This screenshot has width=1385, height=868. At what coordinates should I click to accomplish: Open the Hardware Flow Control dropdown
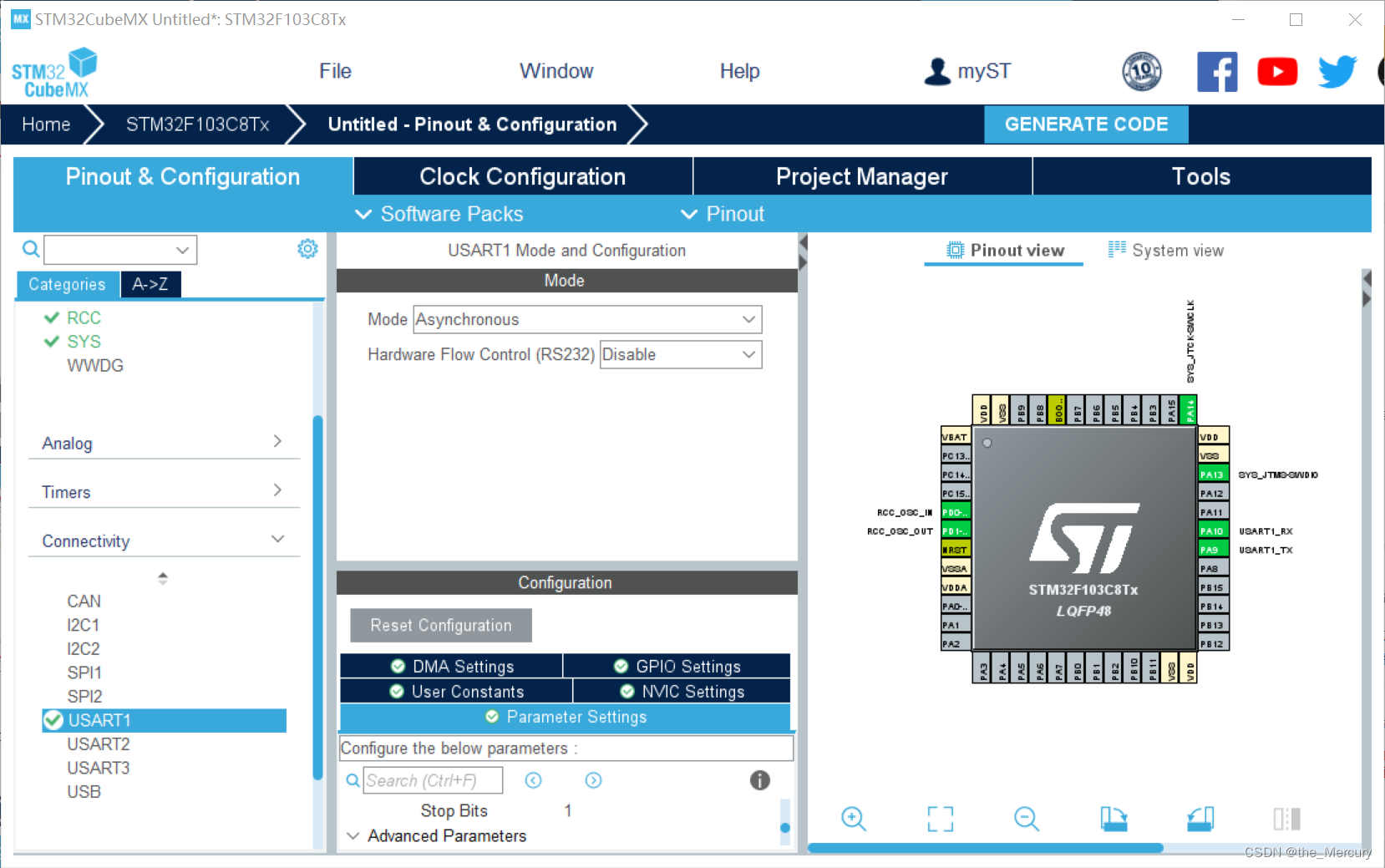(680, 354)
